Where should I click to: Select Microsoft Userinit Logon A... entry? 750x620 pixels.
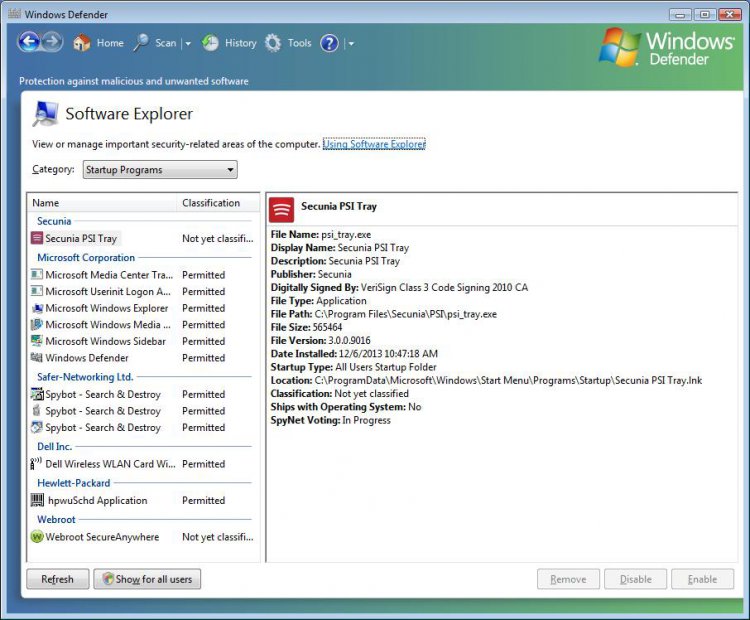pyautogui.click(x=108, y=291)
